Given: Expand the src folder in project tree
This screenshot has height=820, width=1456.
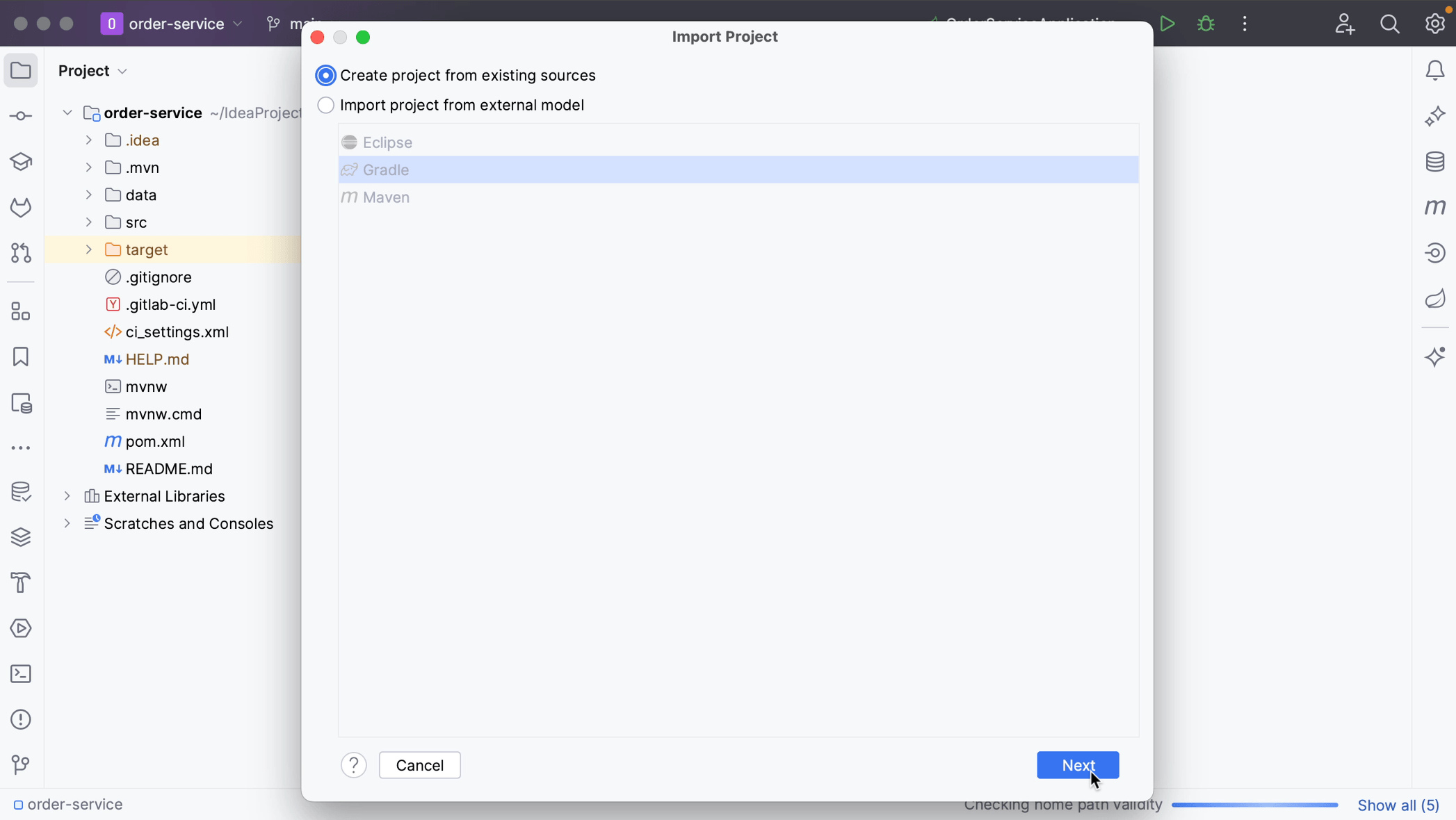Looking at the screenshot, I should 89,222.
